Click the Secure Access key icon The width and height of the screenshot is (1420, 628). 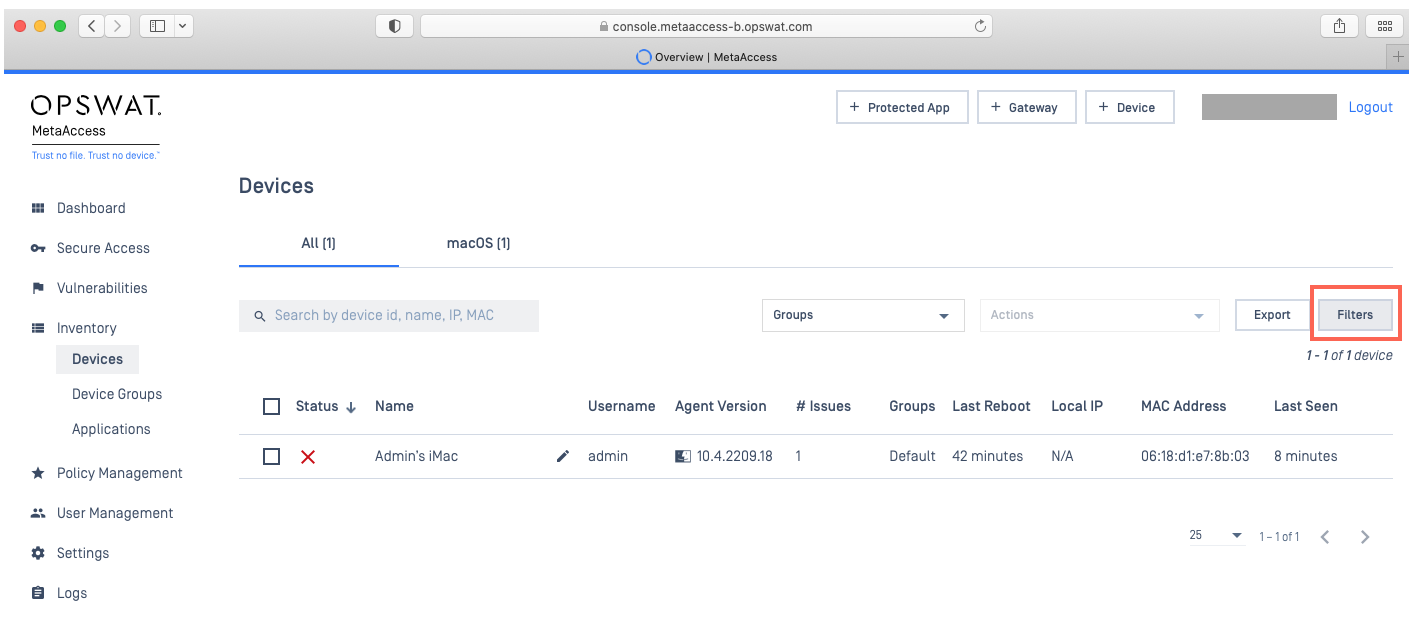pyautogui.click(x=38, y=248)
